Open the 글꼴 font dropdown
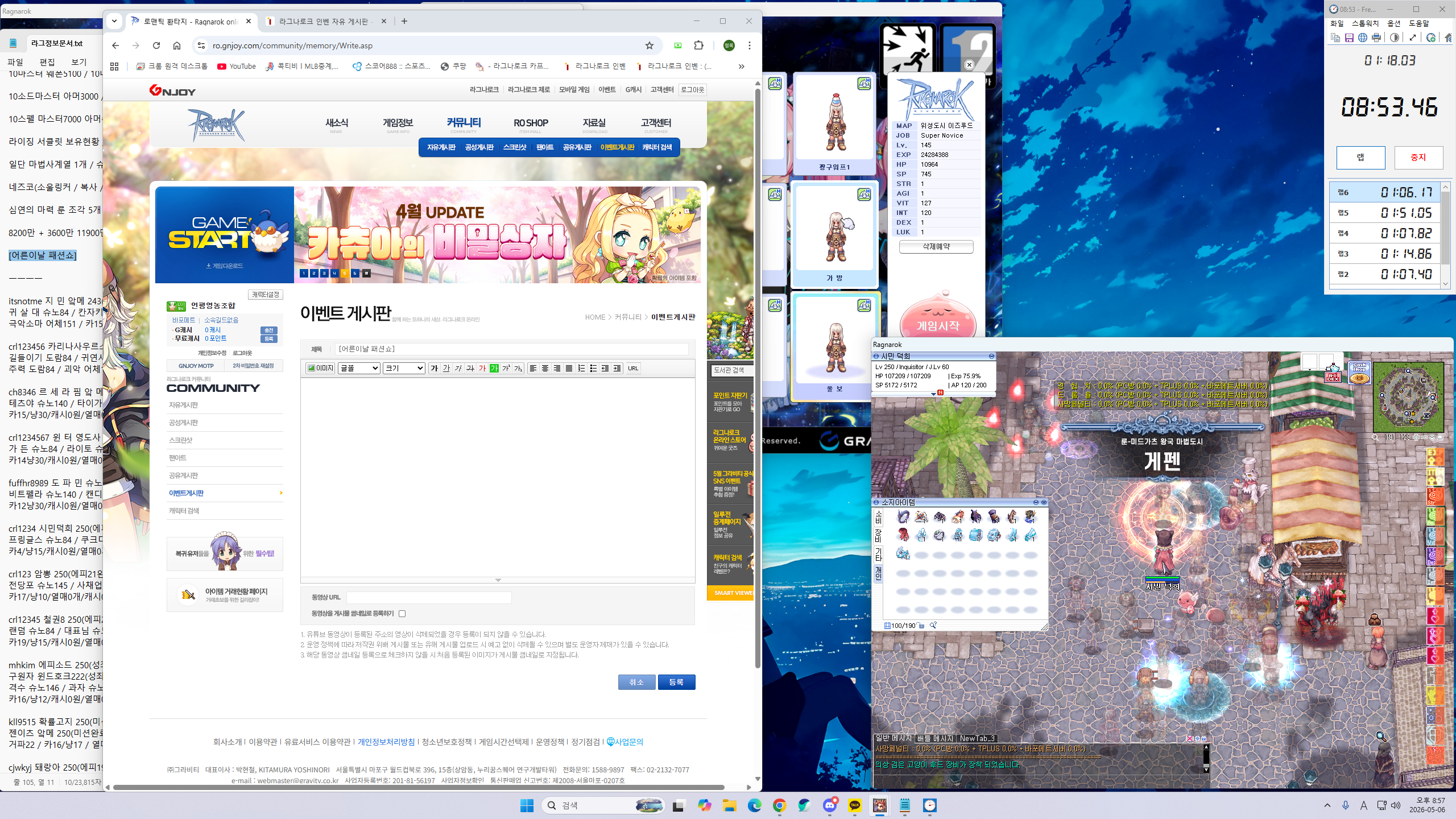 [x=359, y=368]
